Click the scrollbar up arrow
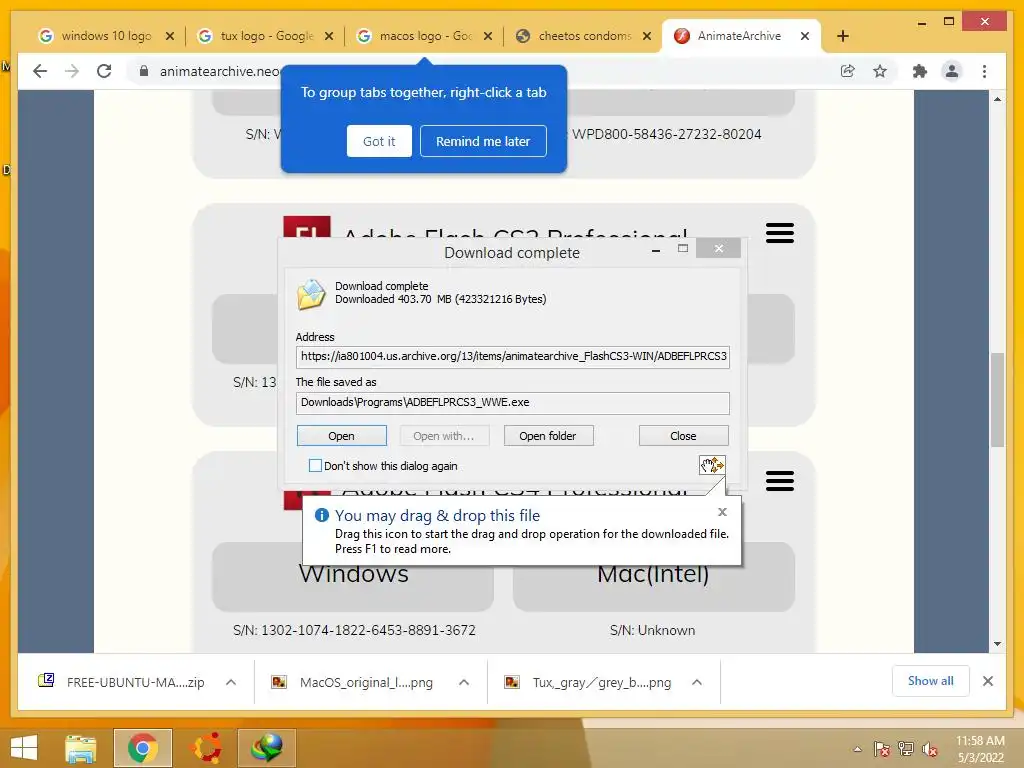Screen dimensions: 1024x768 [x=997, y=99]
